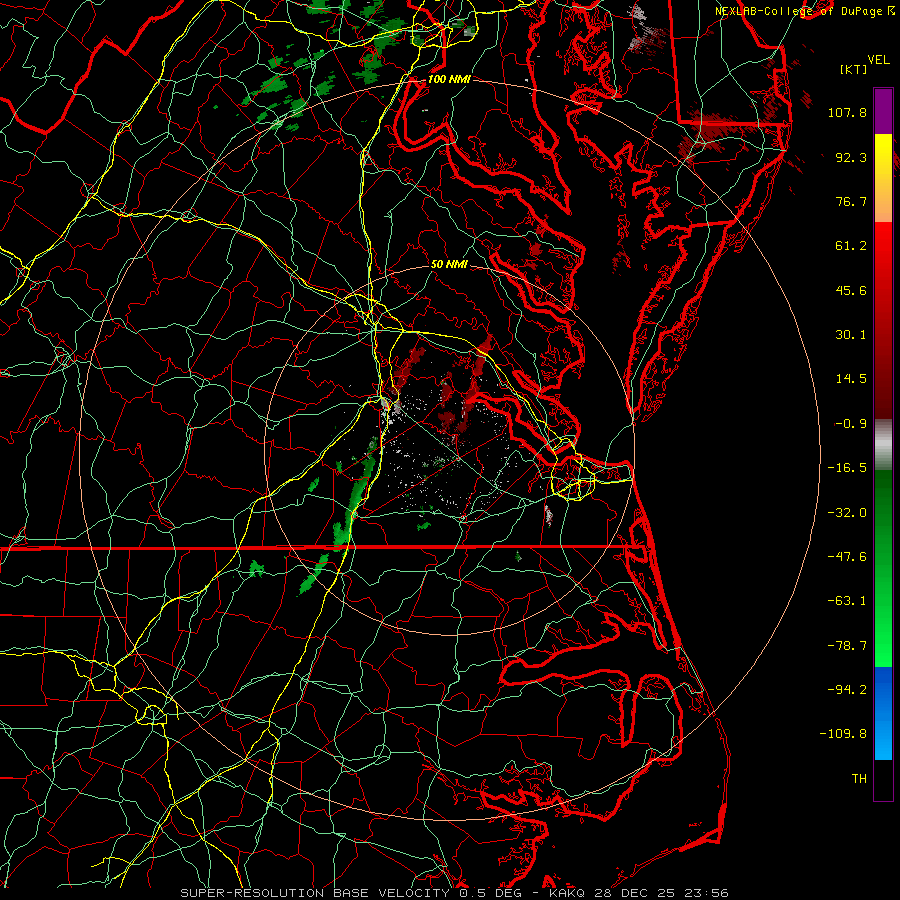
Task: Click the KAKQ 28 DEC 25 23:56 timestamp
Action: (639, 893)
